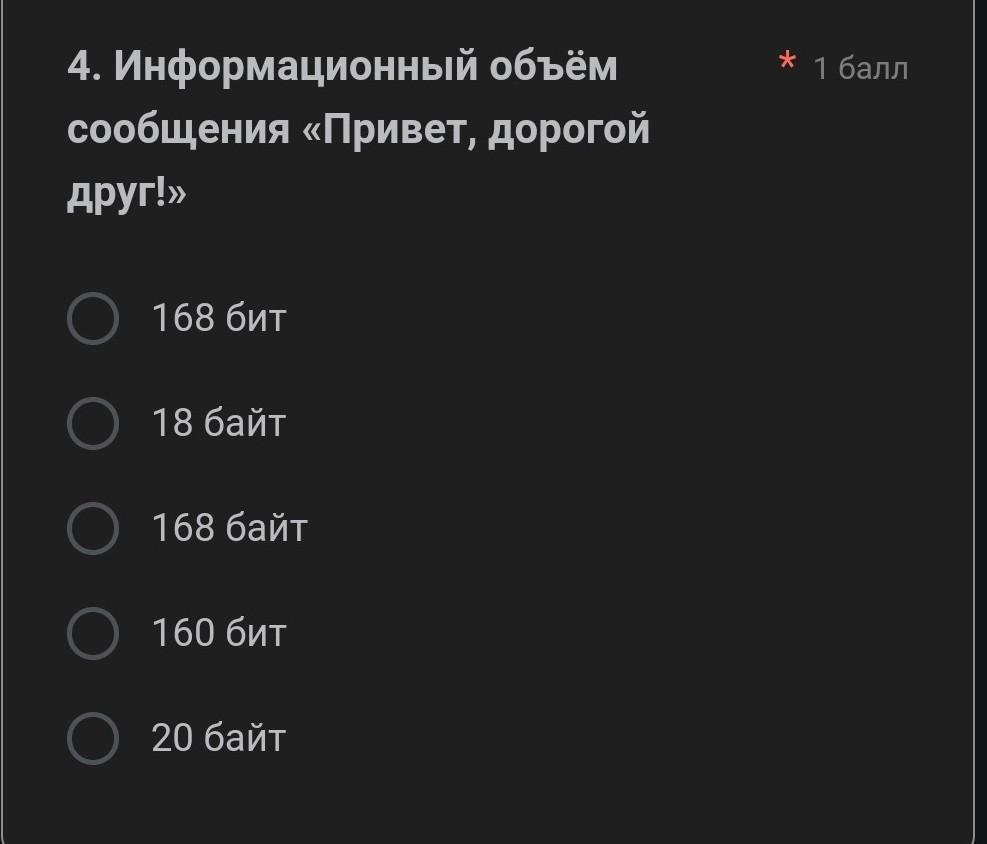Click the word "балл" beside the asterisk
Screen dimensions: 987x844
pos(873,68)
